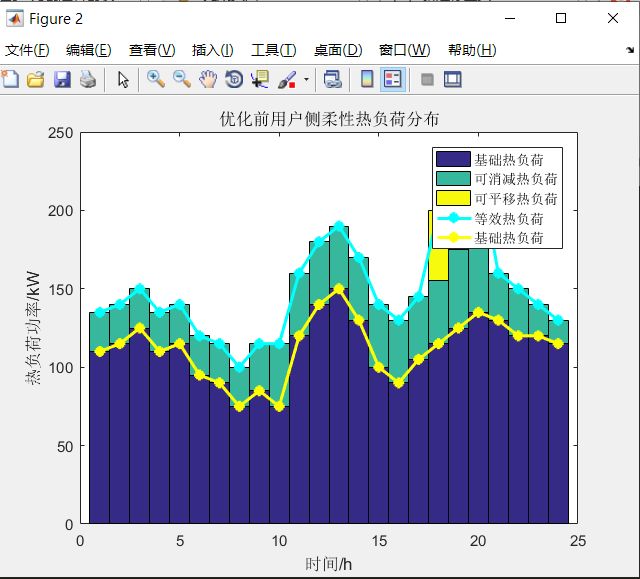This screenshot has height=579, width=640.
Task: Toggle the Insert Legend toolbar button
Action: coord(393,79)
